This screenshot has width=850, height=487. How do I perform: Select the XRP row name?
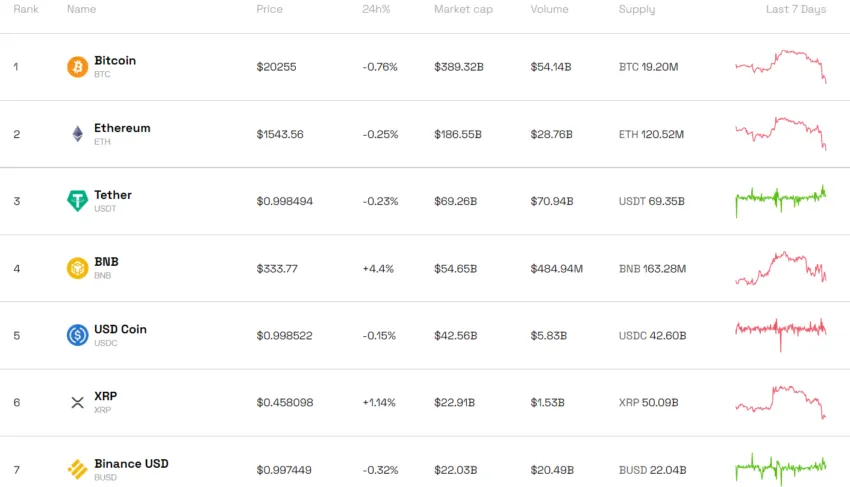point(106,396)
